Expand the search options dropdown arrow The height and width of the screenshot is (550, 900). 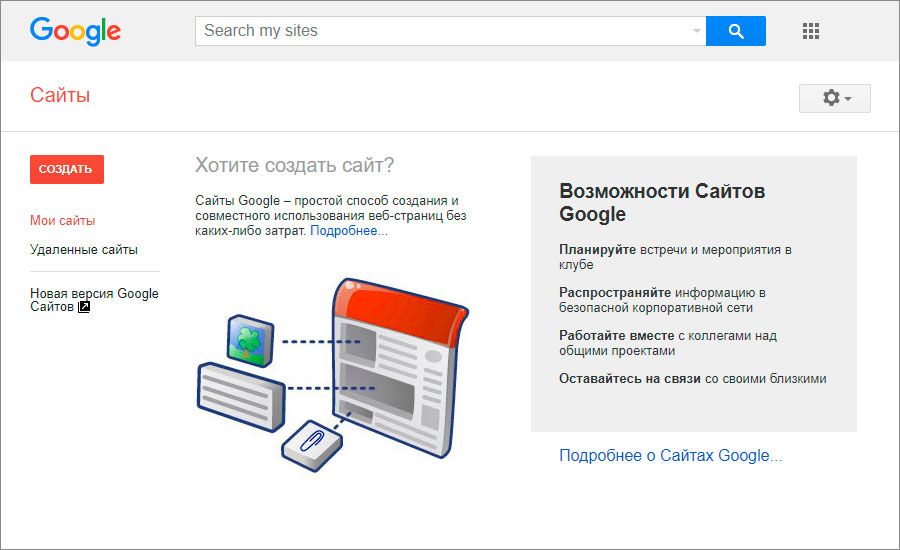tap(696, 31)
